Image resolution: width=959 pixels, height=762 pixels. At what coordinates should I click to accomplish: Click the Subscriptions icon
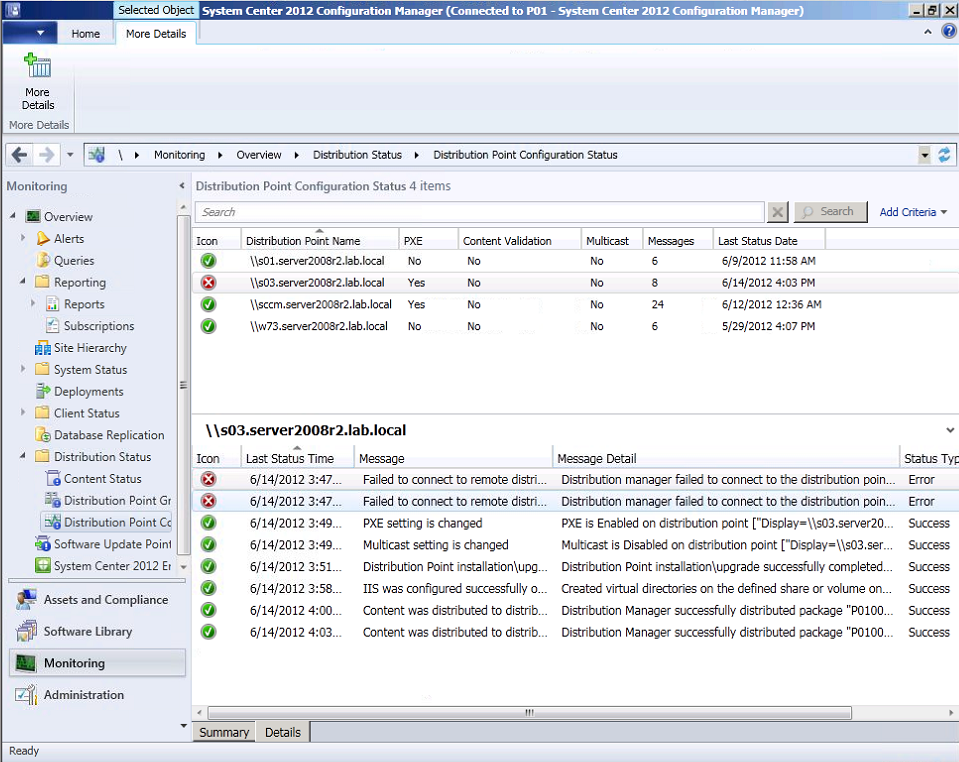(53, 326)
